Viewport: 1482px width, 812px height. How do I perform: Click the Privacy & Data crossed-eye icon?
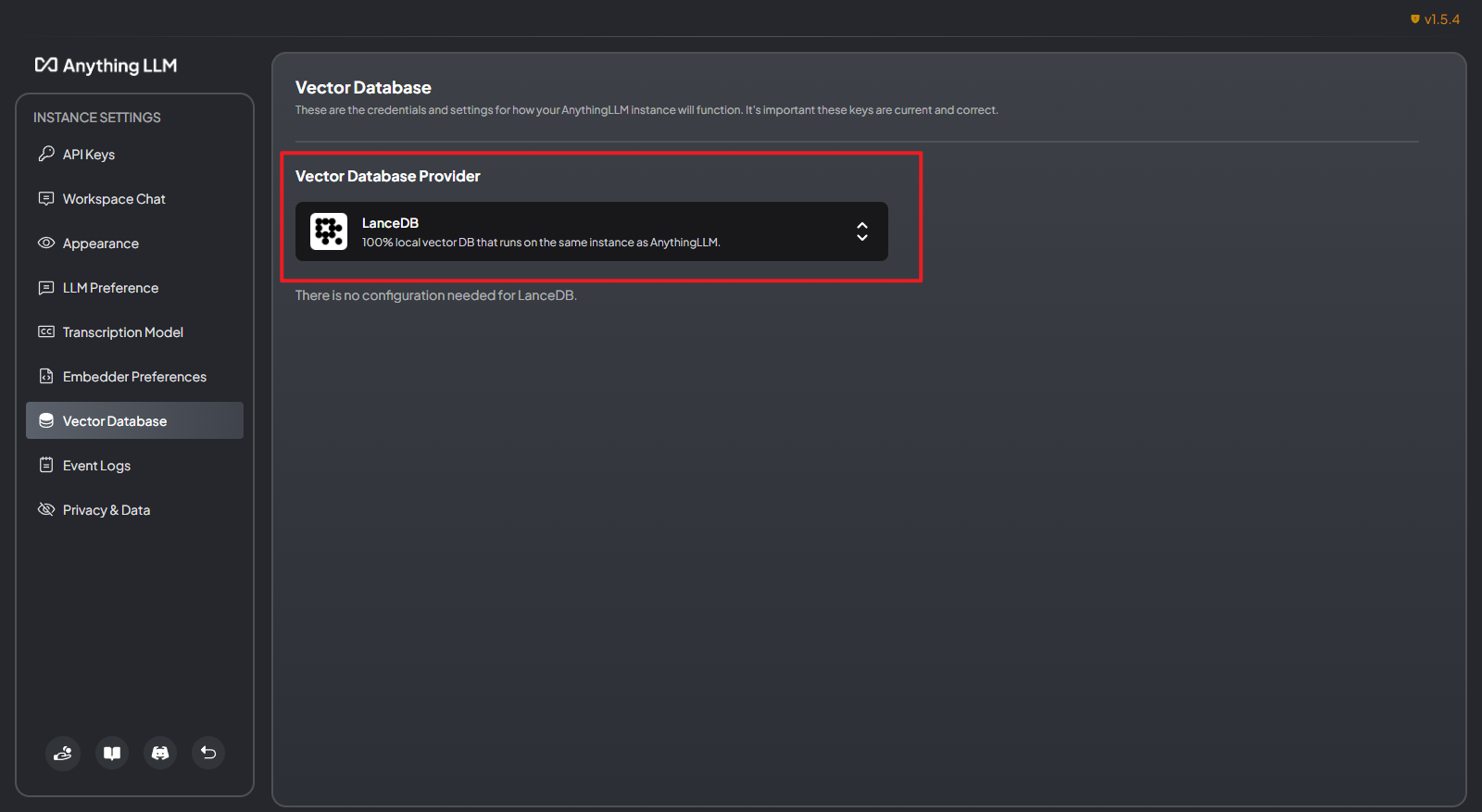point(46,509)
